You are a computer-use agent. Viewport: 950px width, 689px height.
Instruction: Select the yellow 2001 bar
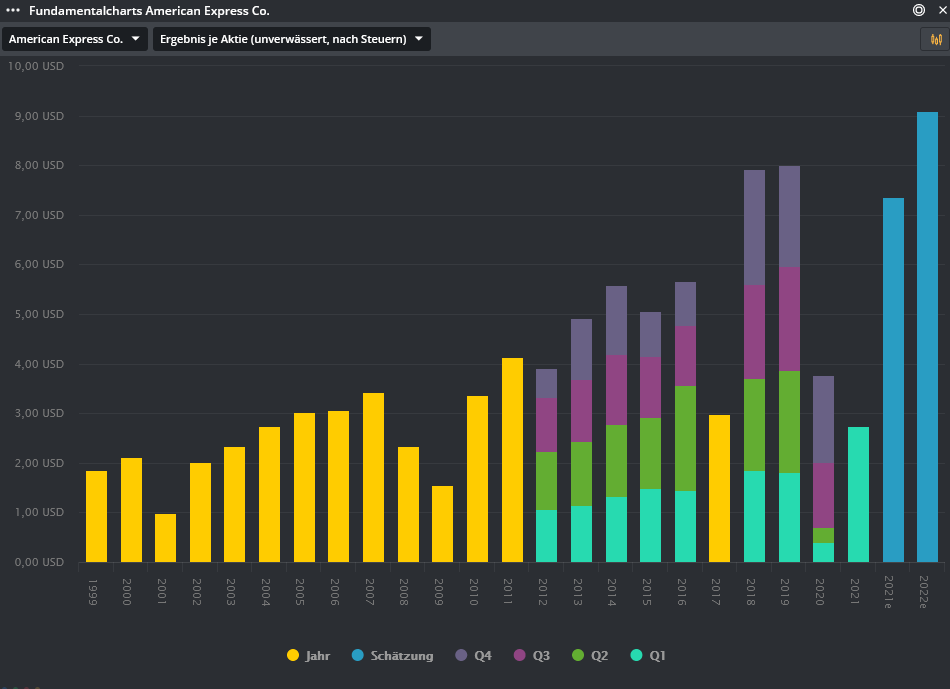165,538
